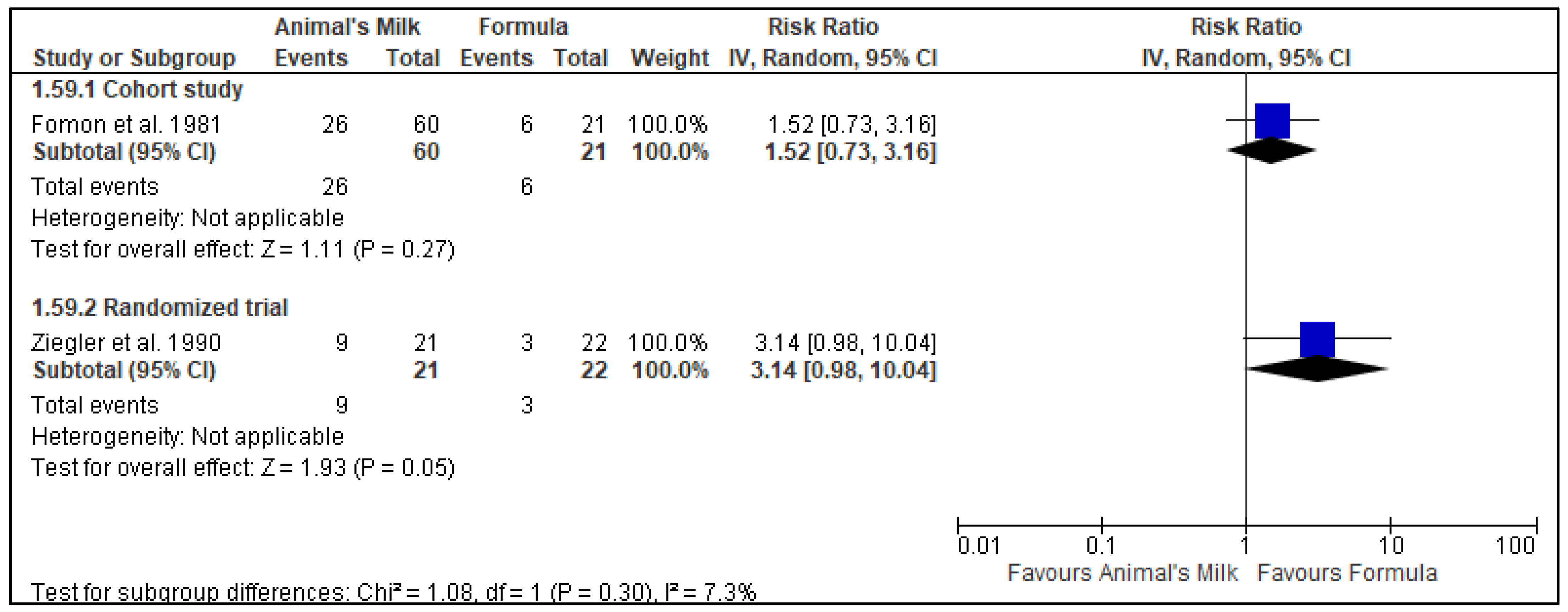The image size is (1568, 612).
Task: Click the Favours Formula axis label
Action: click(1347, 573)
